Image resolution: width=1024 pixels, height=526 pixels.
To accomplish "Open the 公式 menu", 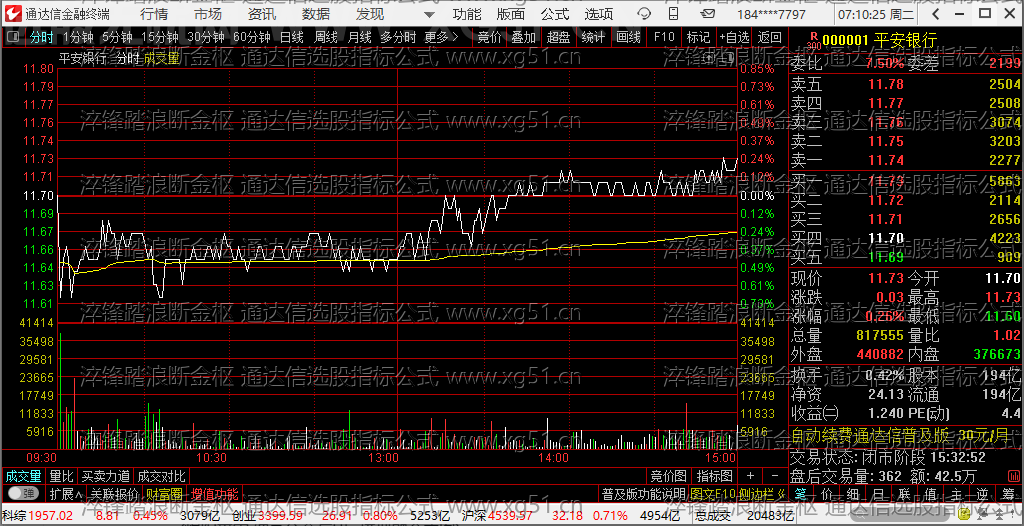I will coord(555,14).
